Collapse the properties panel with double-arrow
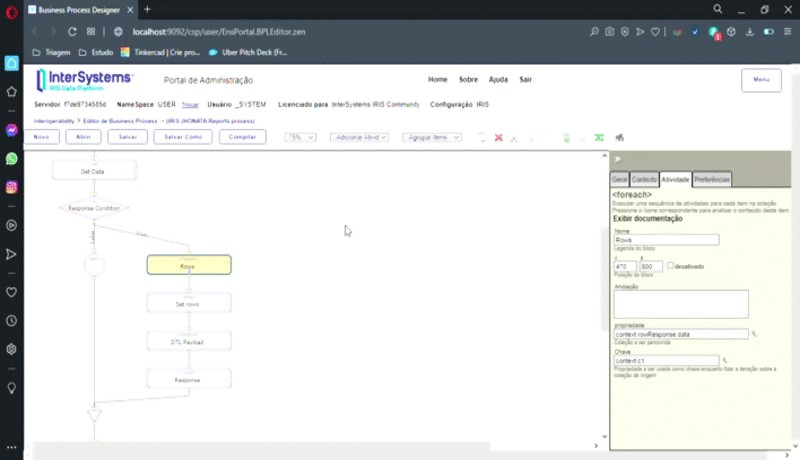This screenshot has width=800, height=460. [618, 159]
